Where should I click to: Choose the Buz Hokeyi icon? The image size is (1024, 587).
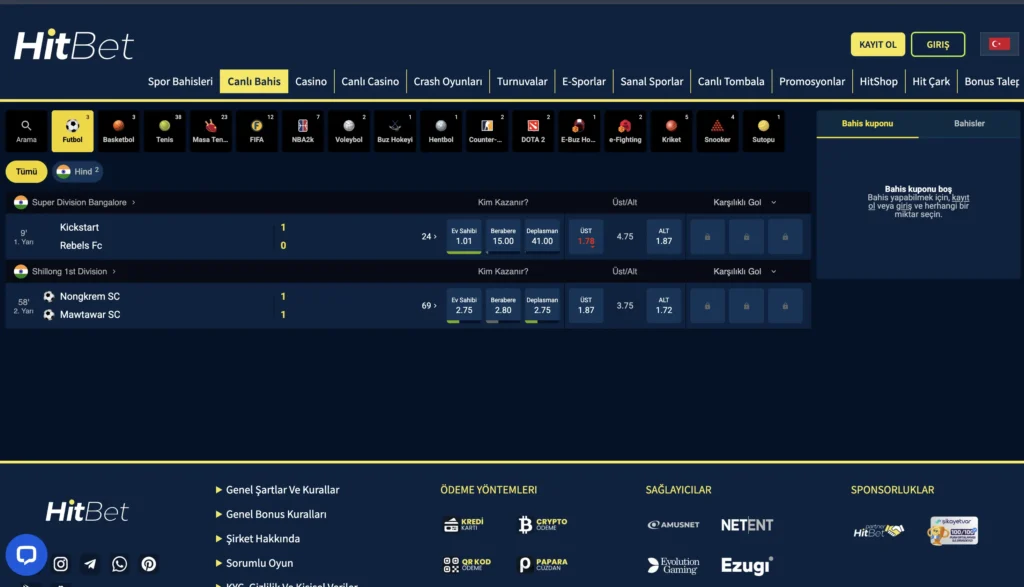[394, 131]
